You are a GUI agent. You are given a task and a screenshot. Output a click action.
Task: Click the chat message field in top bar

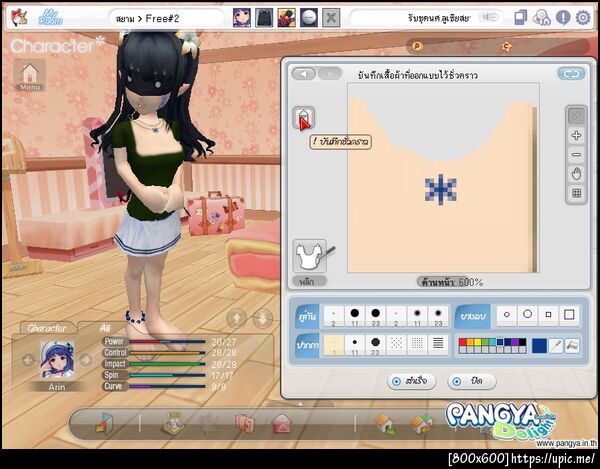click(x=427, y=18)
